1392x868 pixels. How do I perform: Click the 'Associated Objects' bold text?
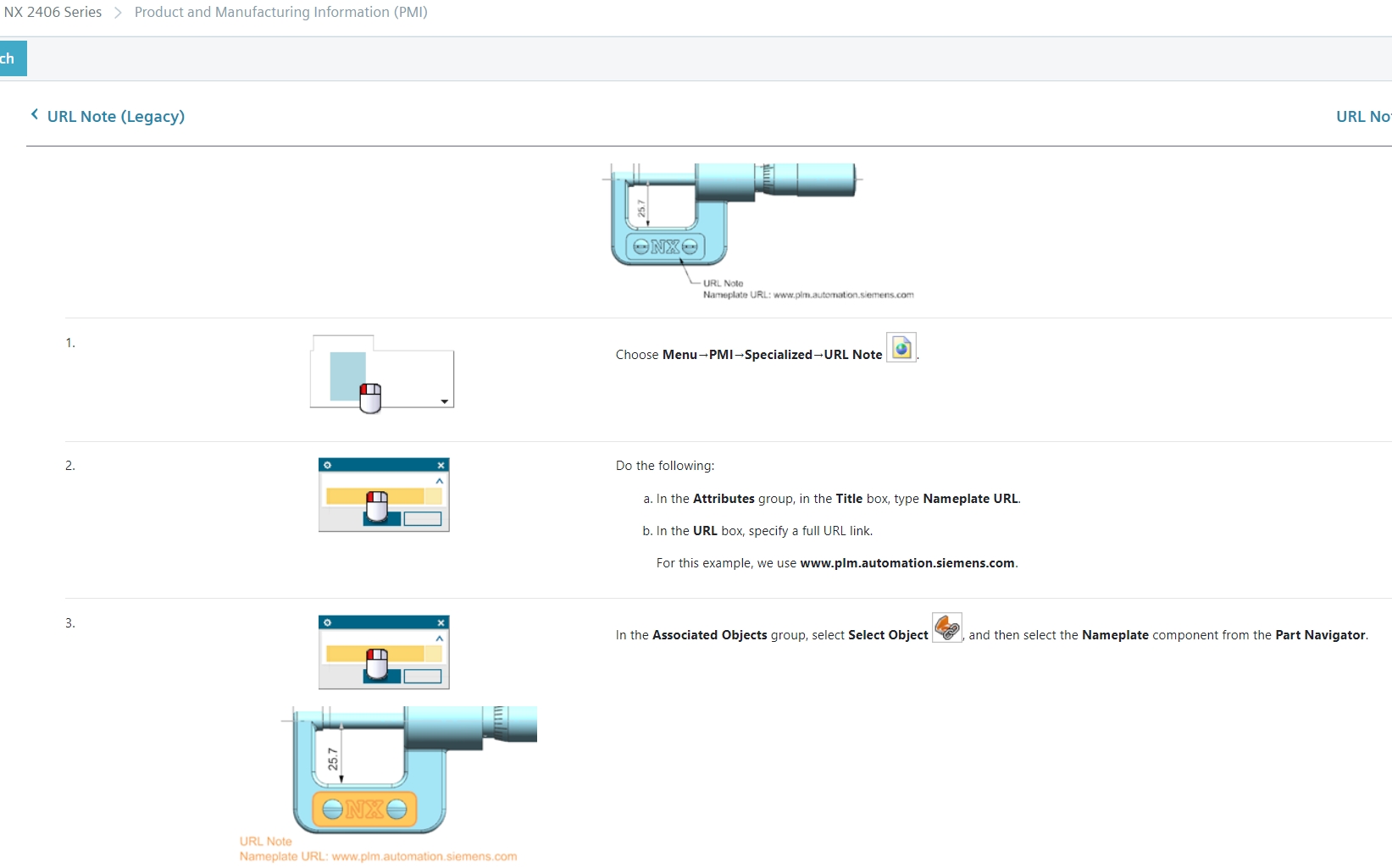[709, 635]
